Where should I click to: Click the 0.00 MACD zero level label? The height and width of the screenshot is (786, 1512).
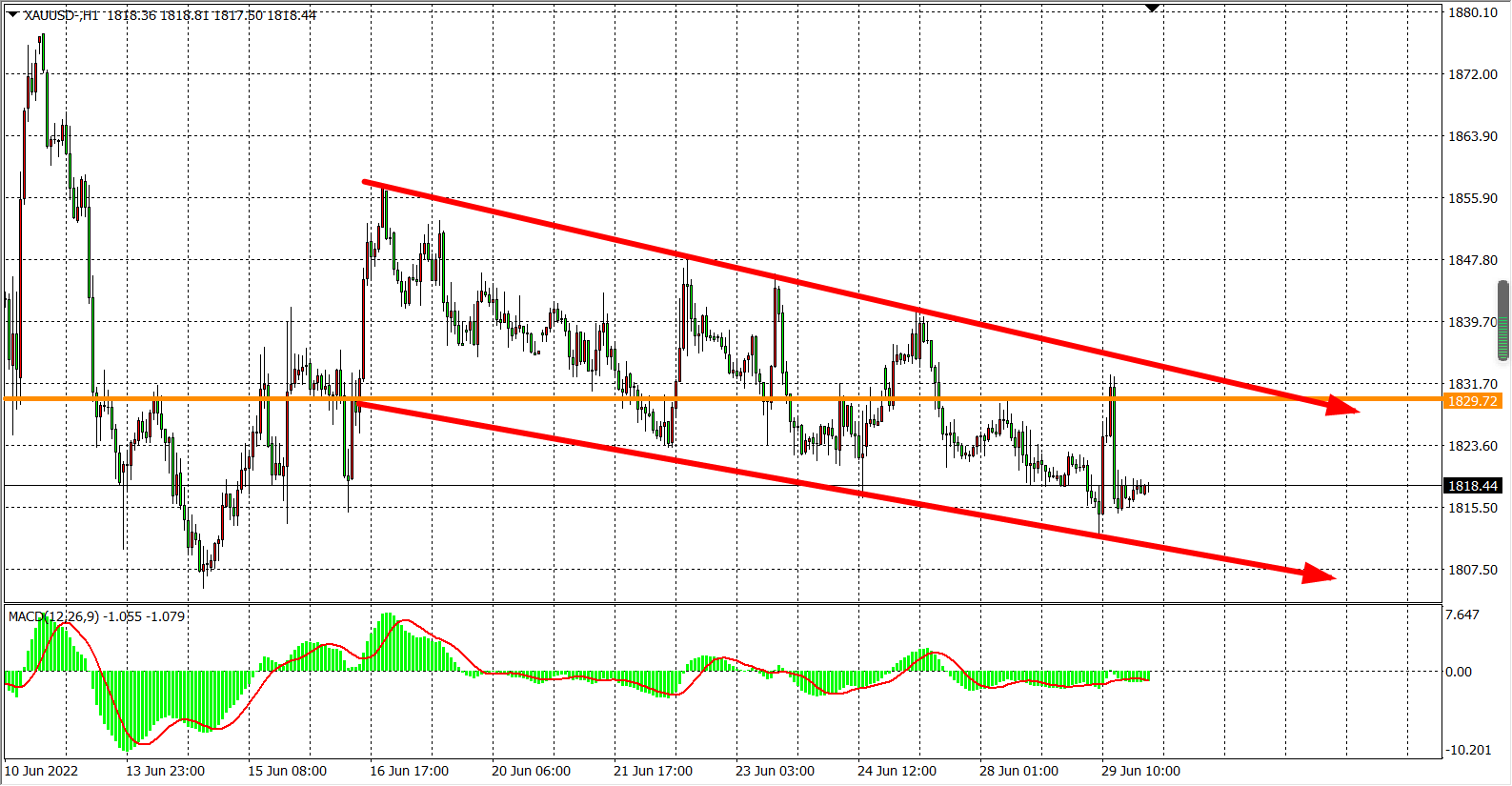[x=1459, y=672]
